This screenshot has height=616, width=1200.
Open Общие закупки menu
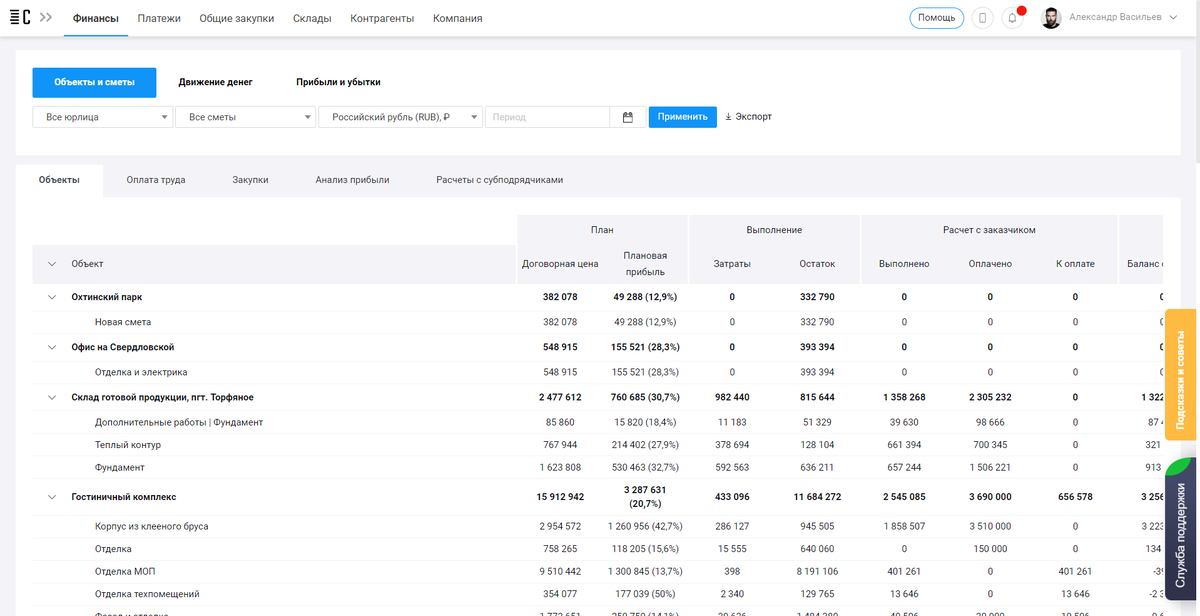pyautogui.click(x=237, y=18)
